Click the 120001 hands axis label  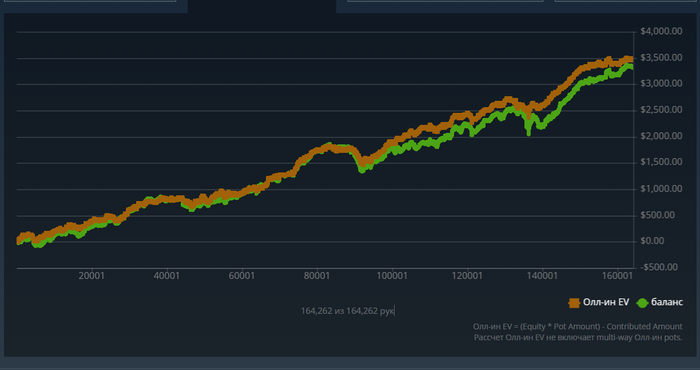467,276
